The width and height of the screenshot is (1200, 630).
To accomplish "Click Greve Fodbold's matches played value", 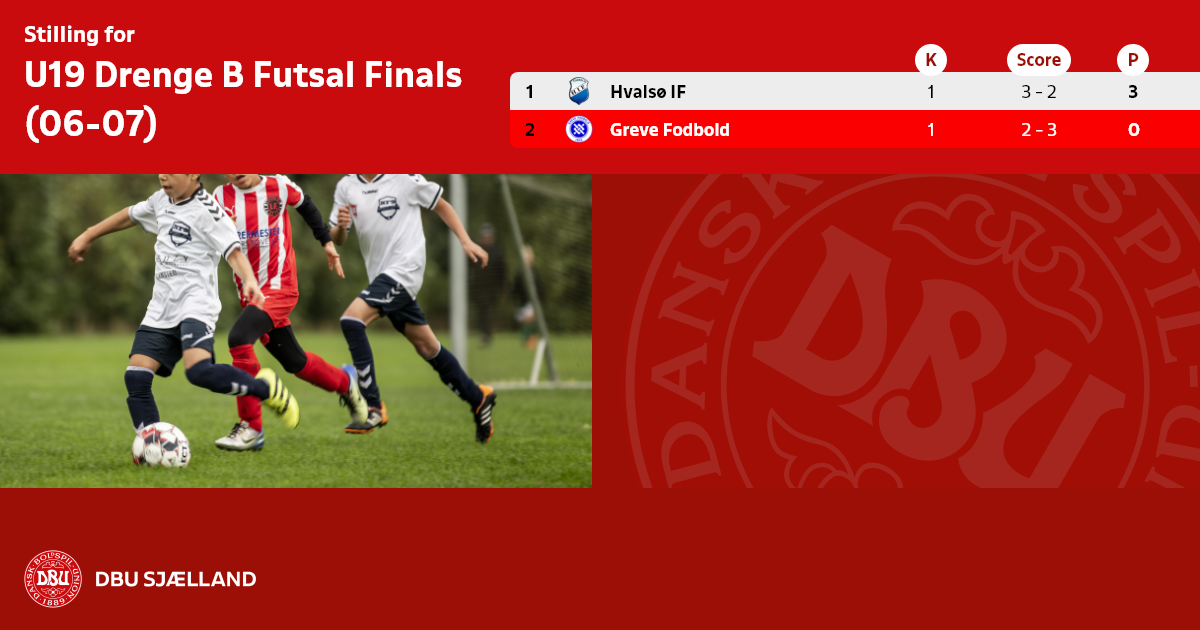I will 931,130.
